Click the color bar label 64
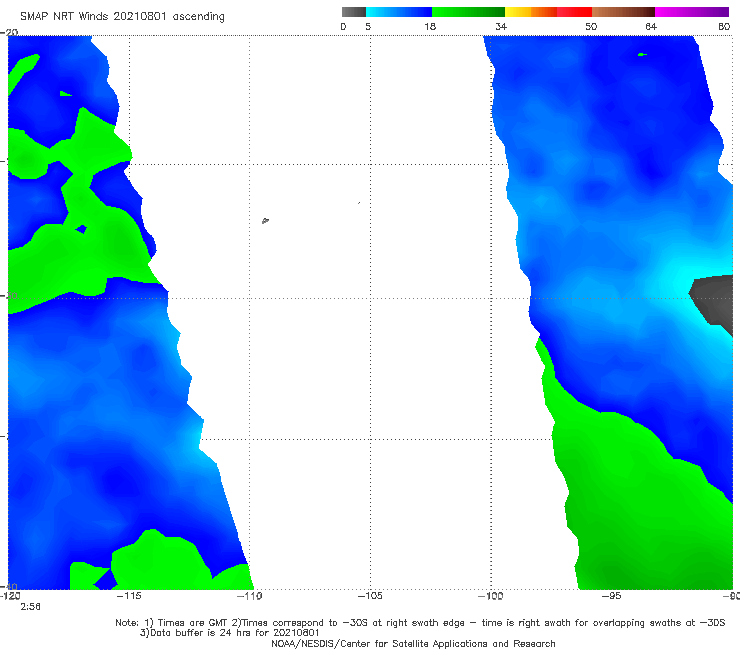 pos(651,27)
